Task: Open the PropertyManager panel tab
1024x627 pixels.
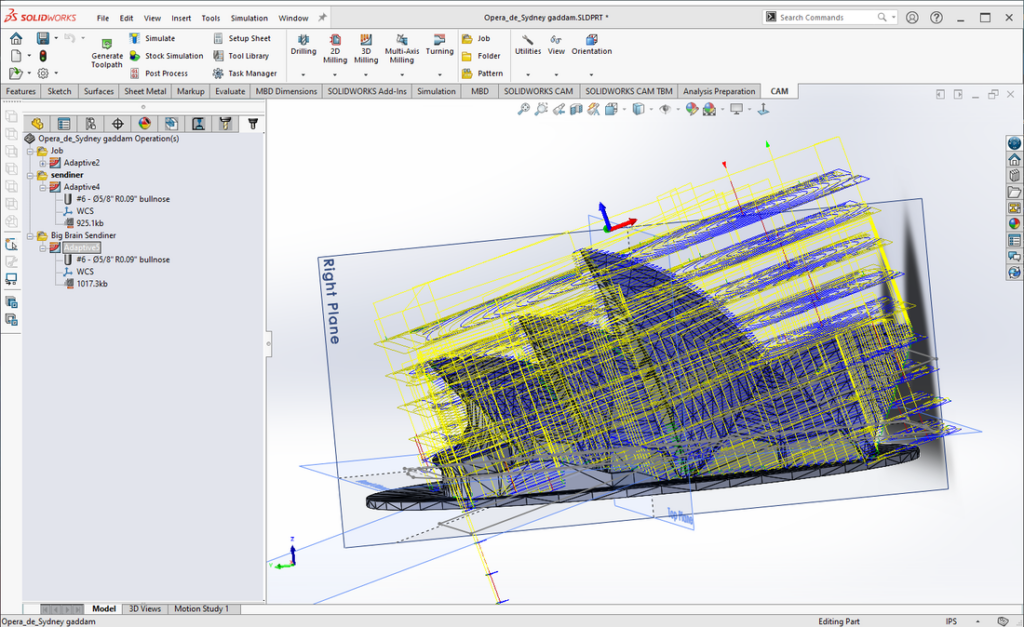Action: [64, 123]
